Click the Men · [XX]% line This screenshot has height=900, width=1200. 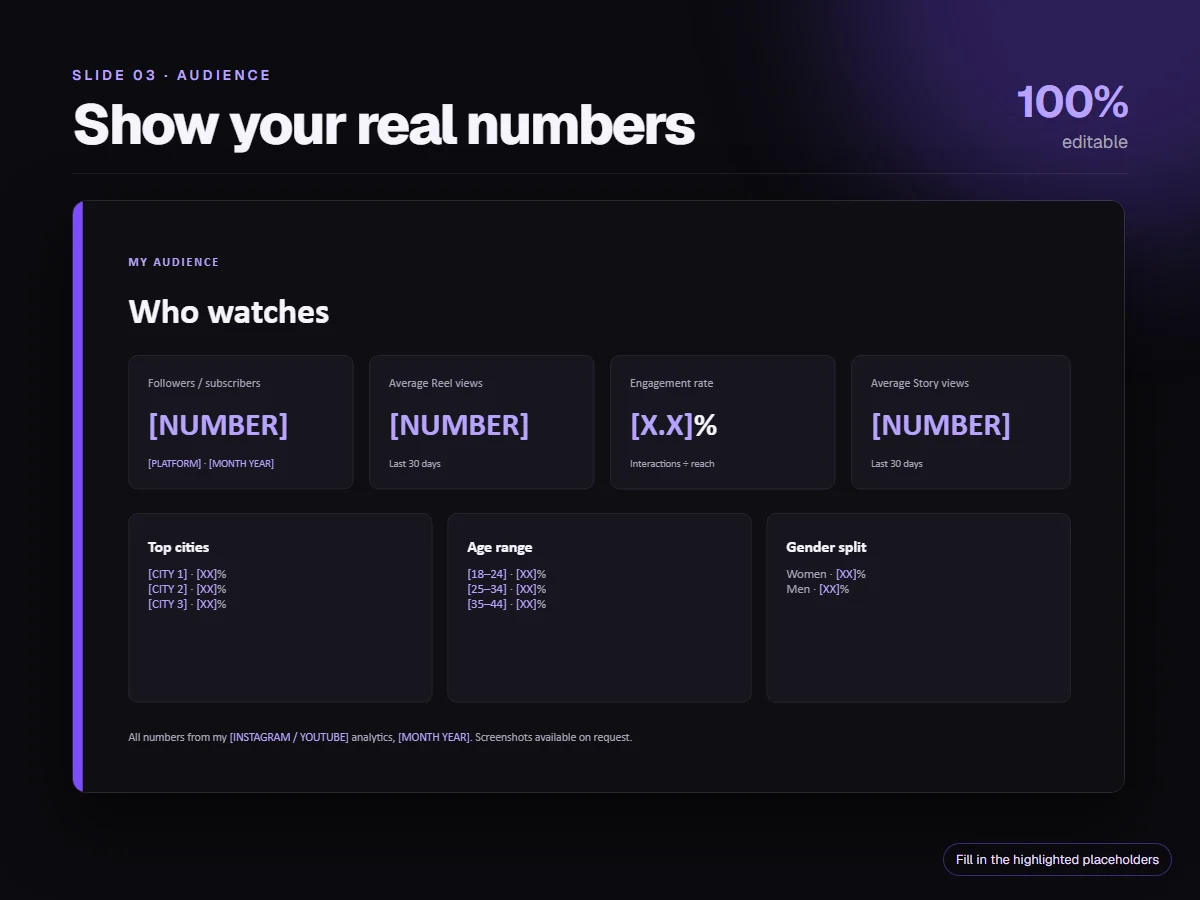pyautogui.click(x=818, y=589)
